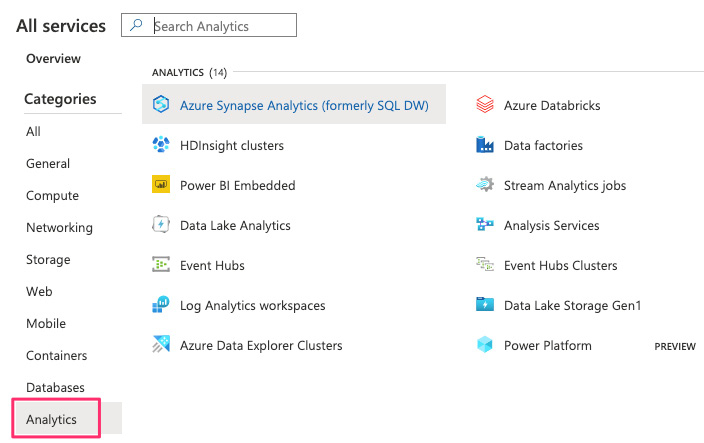Click the ANALYTICS (14) section heading
The image size is (704, 443).
[189, 72]
